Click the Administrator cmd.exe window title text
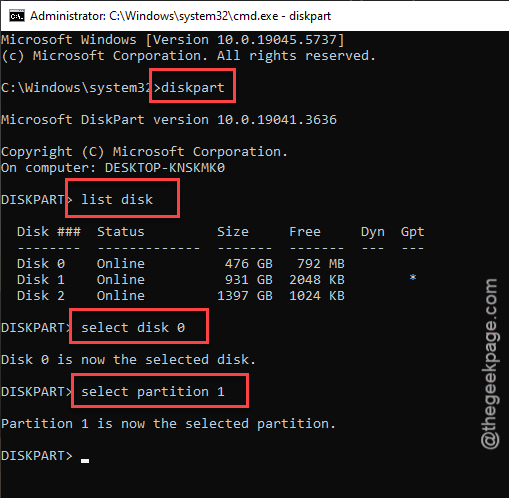This screenshot has width=509, height=498. tap(180, 16)
